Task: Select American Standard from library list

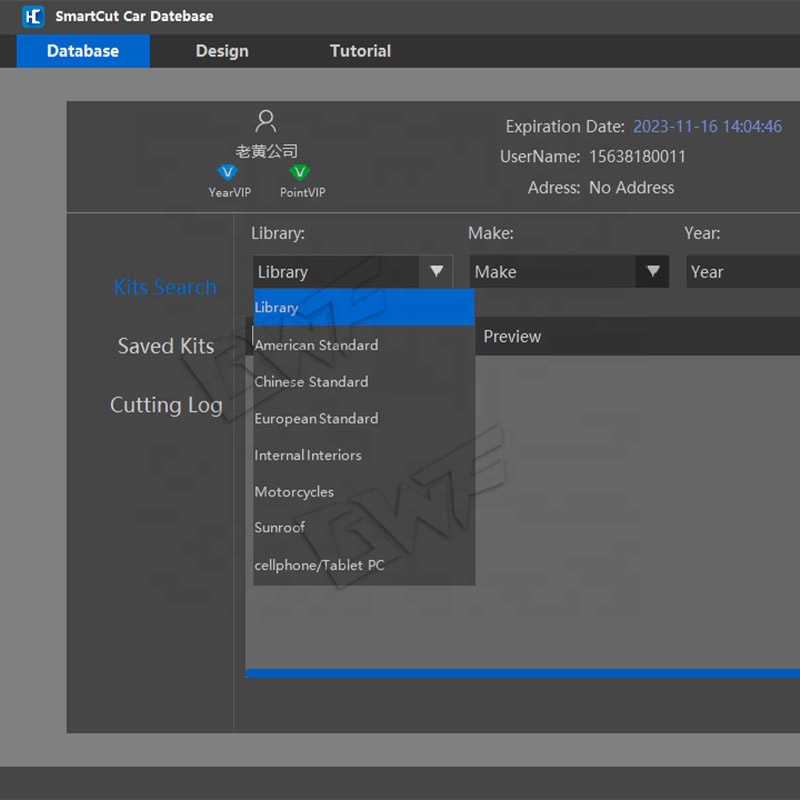Action: (317, 345)
